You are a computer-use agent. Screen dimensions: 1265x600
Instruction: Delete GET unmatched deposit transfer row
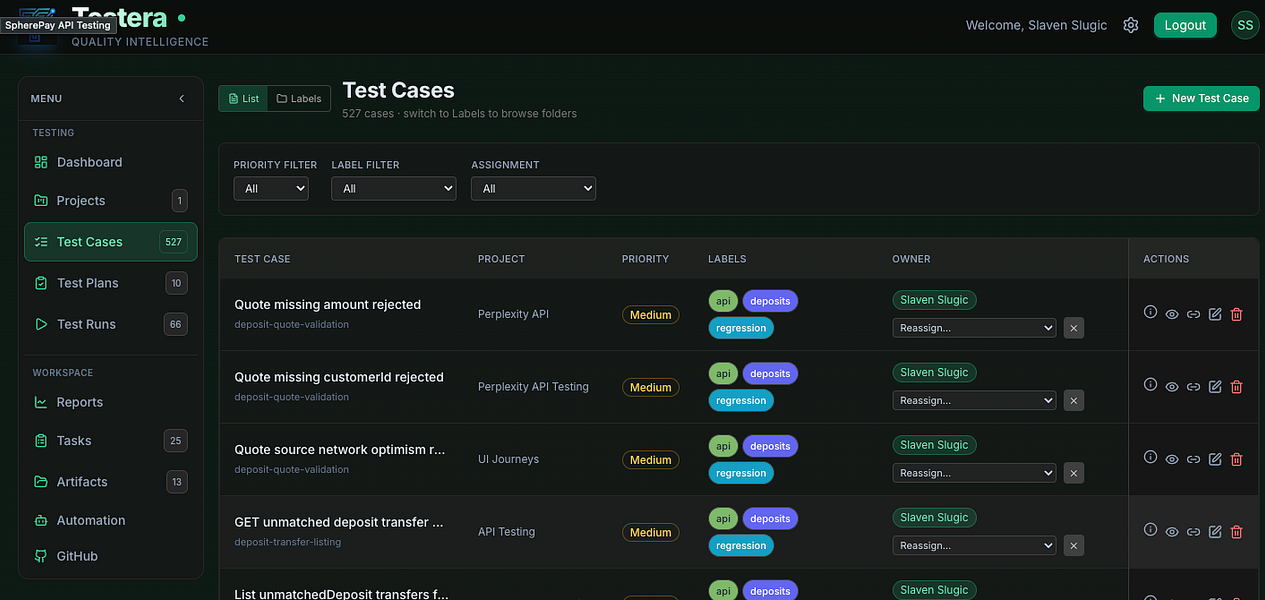(1236, 532)
